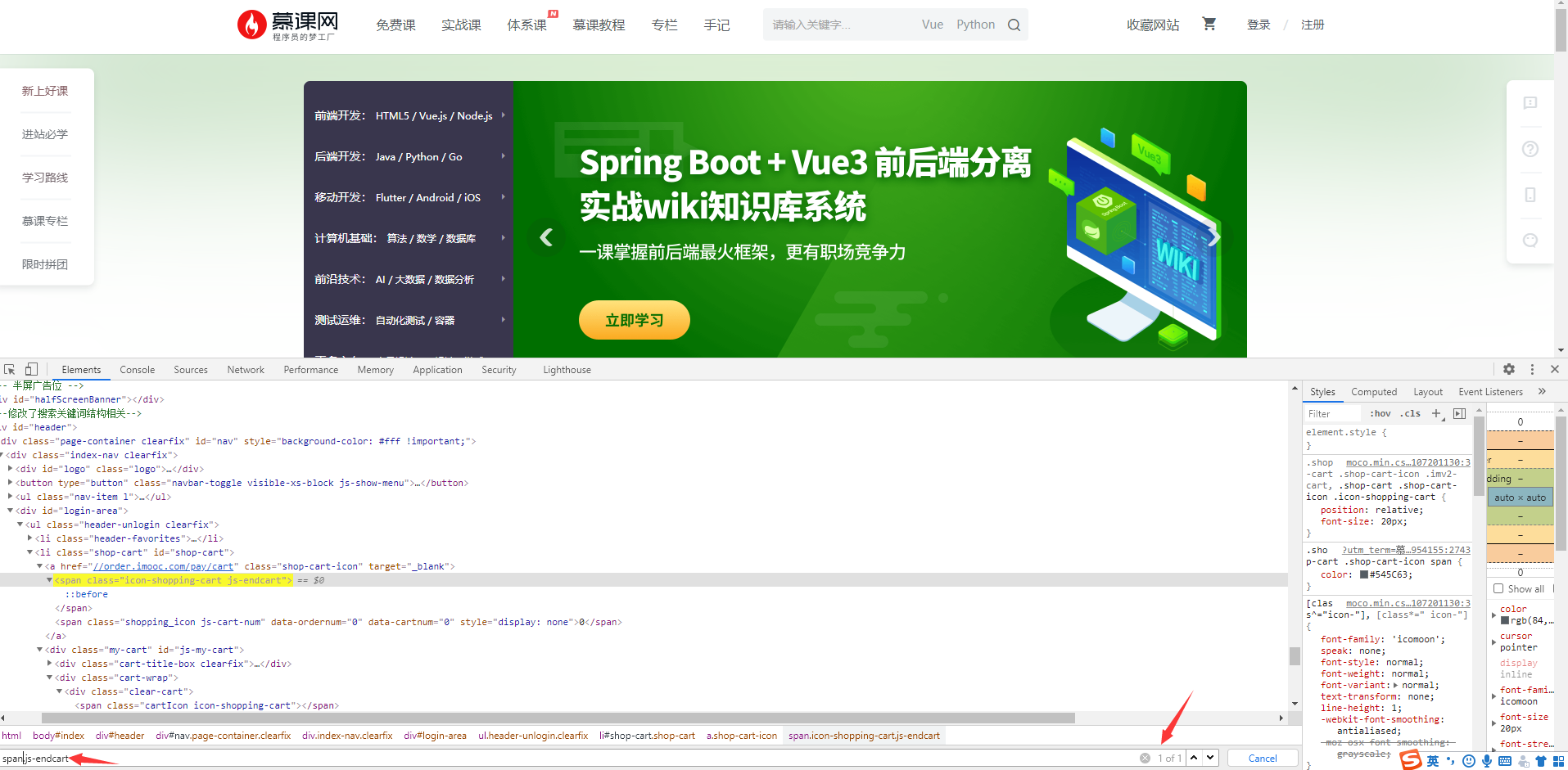Expand the navbar-toggle button node
This screenshot has height=770, width=1568.
(x=10, y=483)
